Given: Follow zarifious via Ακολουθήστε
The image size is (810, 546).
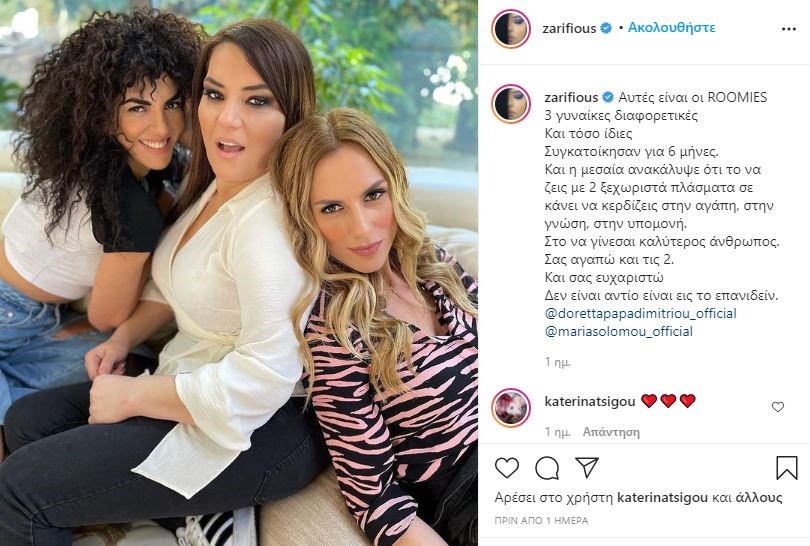Looking at the screenshot, I should point(672,27).
